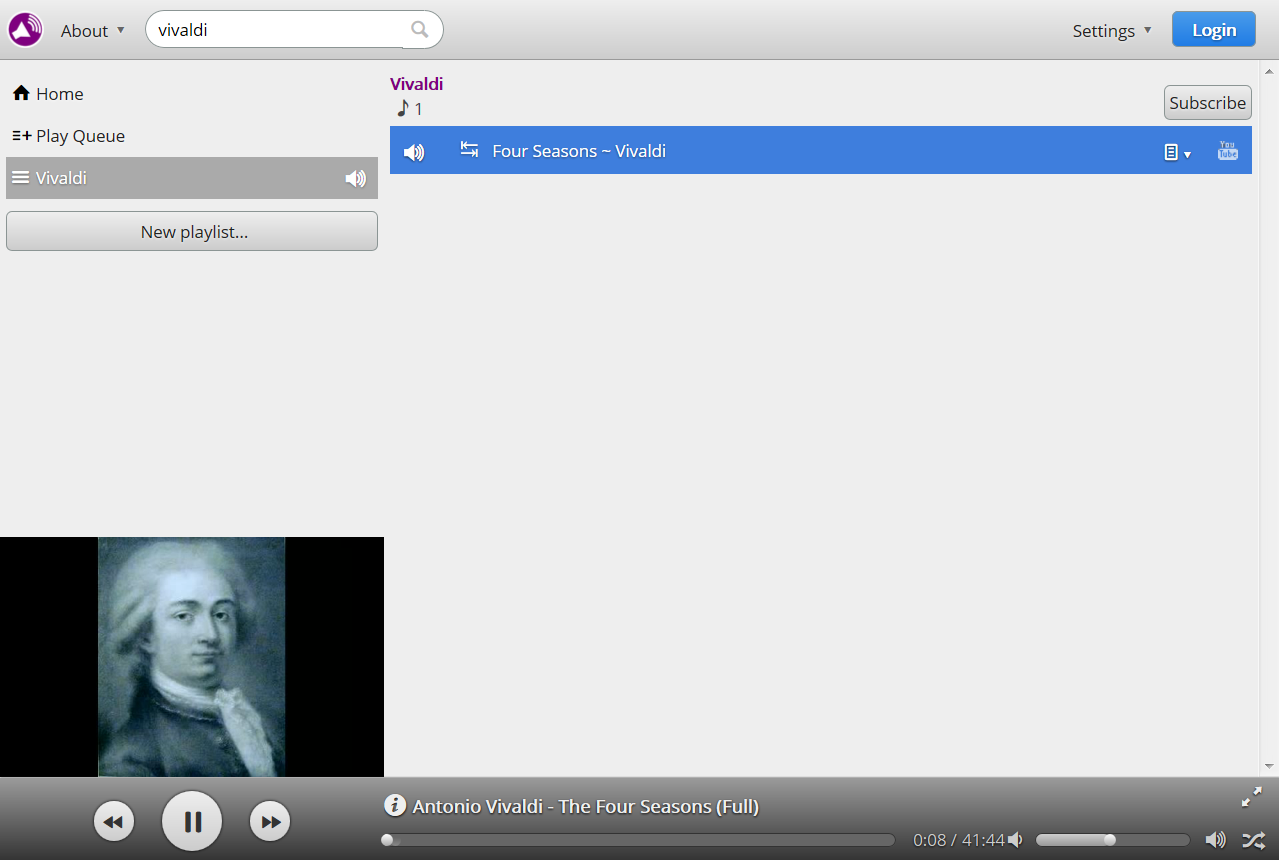Open the Settings dropdown menu
The width and height of the screenshot is (1279, 860).
pyautogui.click(x=1112, y=30)
